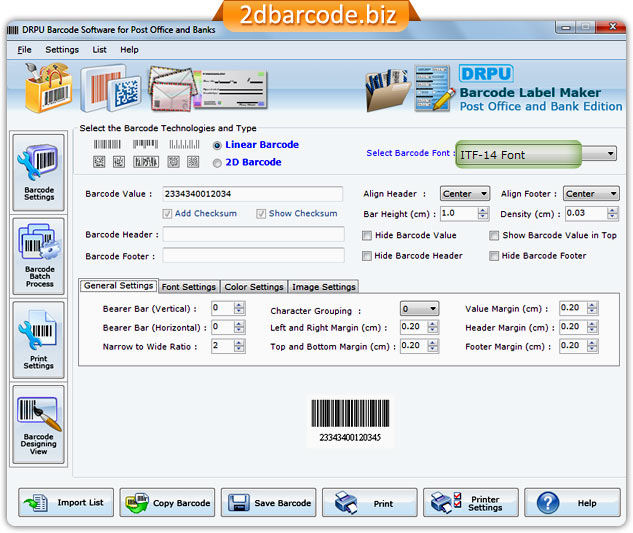Switch to Font Settings tab
This screenshot has height=533, width=633.
tap(189, 287)
